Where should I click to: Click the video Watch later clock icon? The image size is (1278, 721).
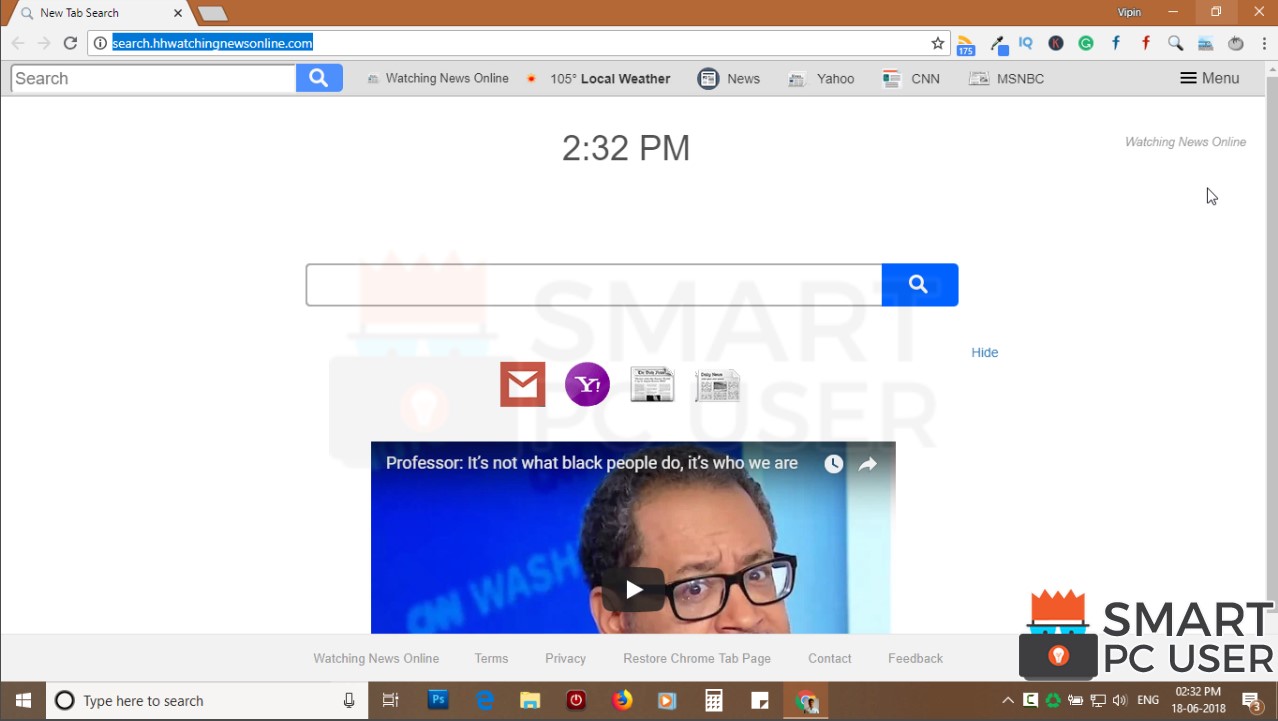click(x=834, y=464)
